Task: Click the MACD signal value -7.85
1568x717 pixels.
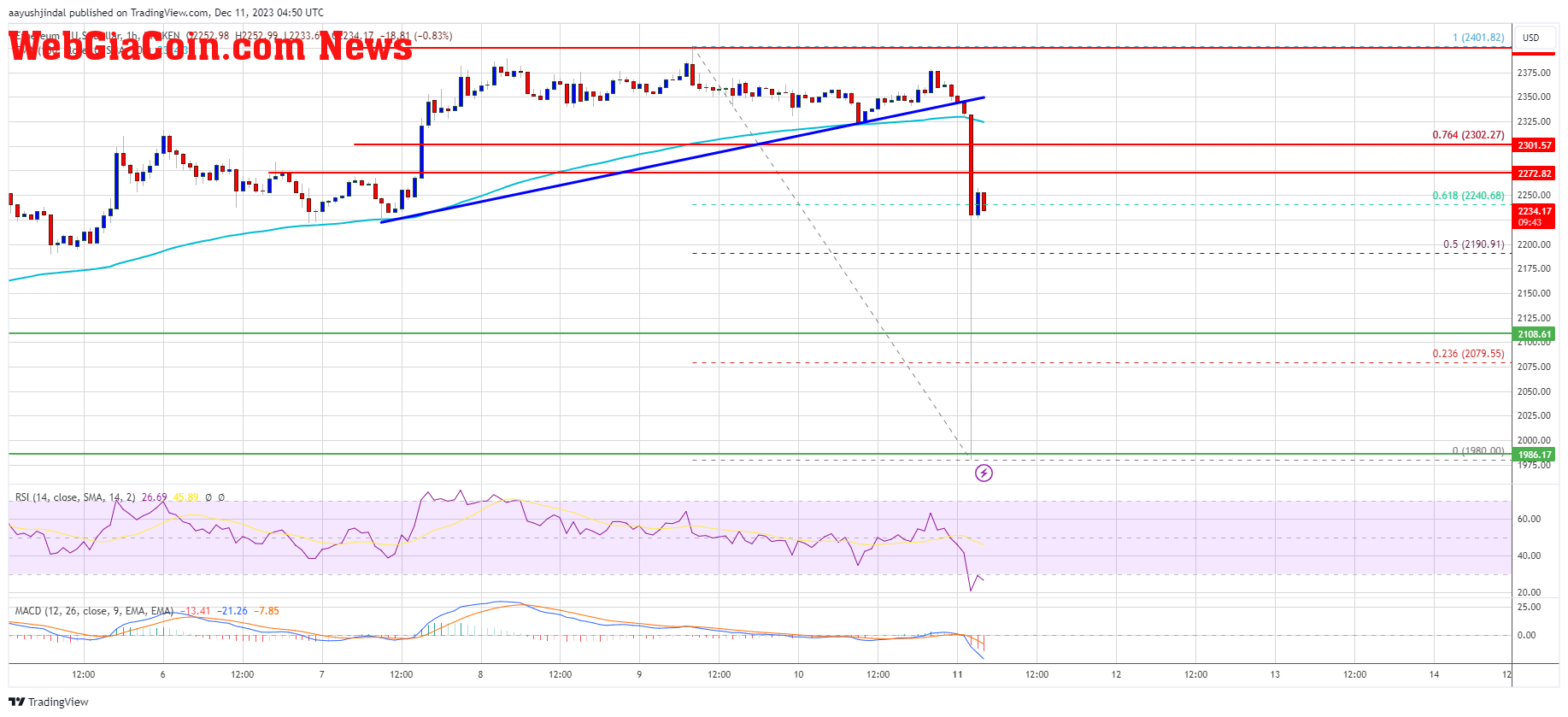Action: [266, 611]
